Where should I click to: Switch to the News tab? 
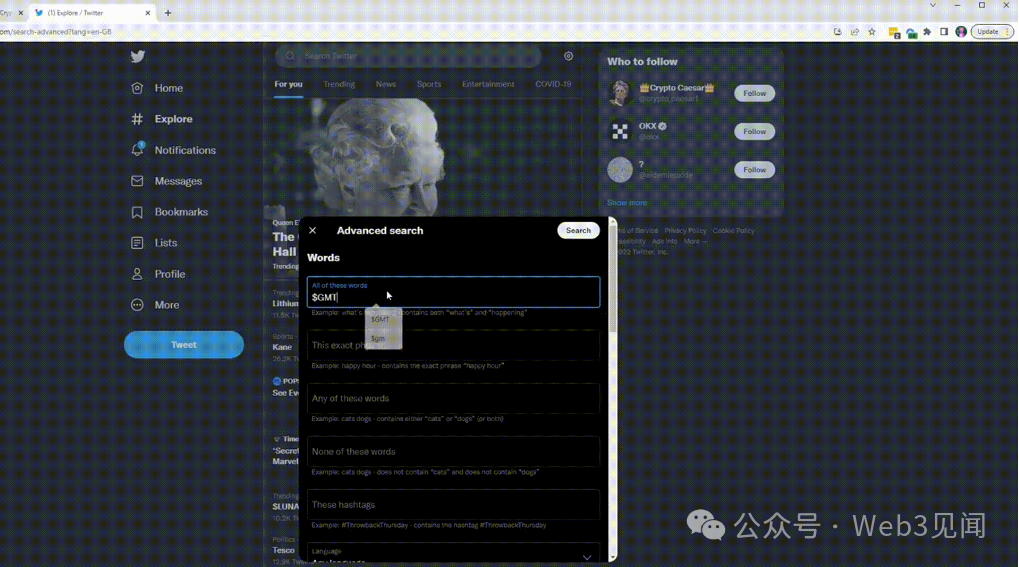[x=386, y=84]
